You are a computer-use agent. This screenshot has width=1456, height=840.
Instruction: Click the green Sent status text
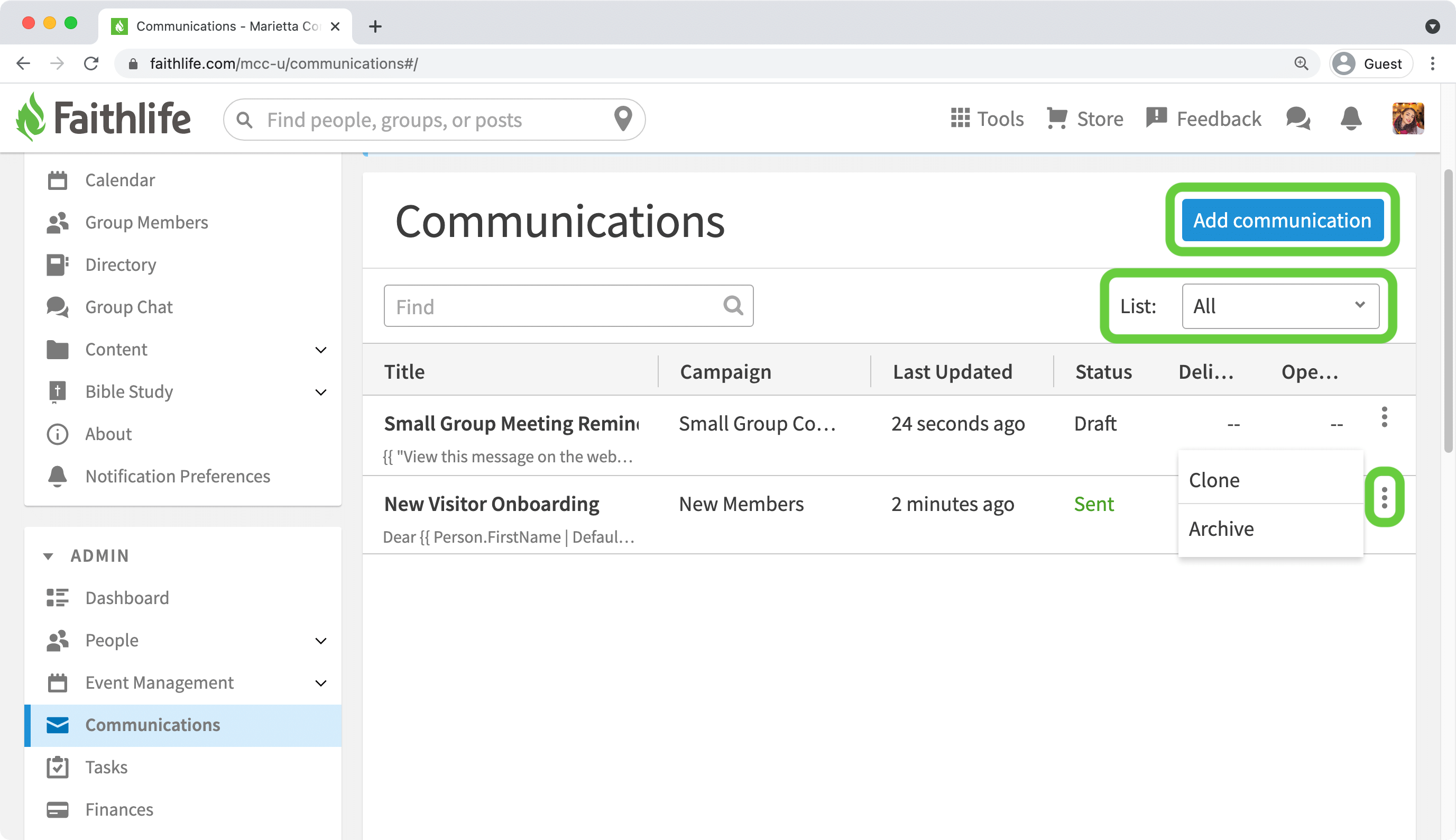pos(1093,504)
